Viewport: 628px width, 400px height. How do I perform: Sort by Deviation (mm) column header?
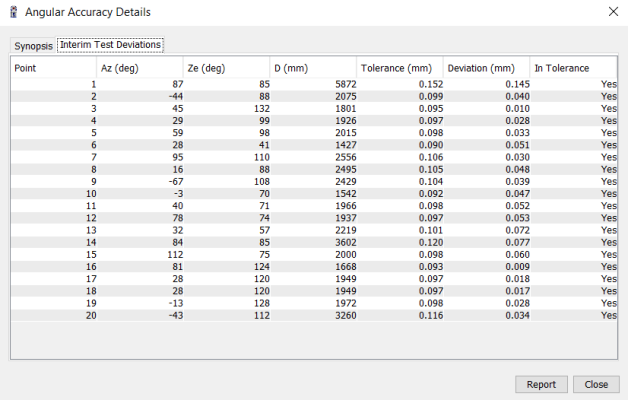(x=485, y=68)
